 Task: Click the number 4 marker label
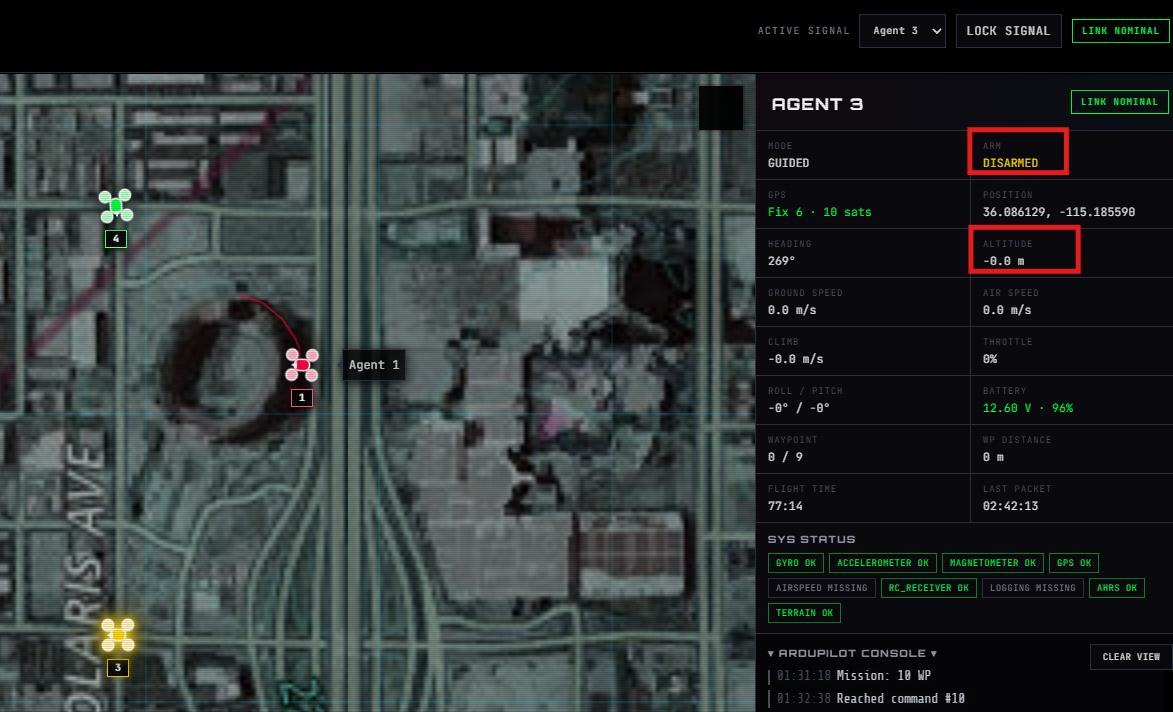[x=116, y=239]
